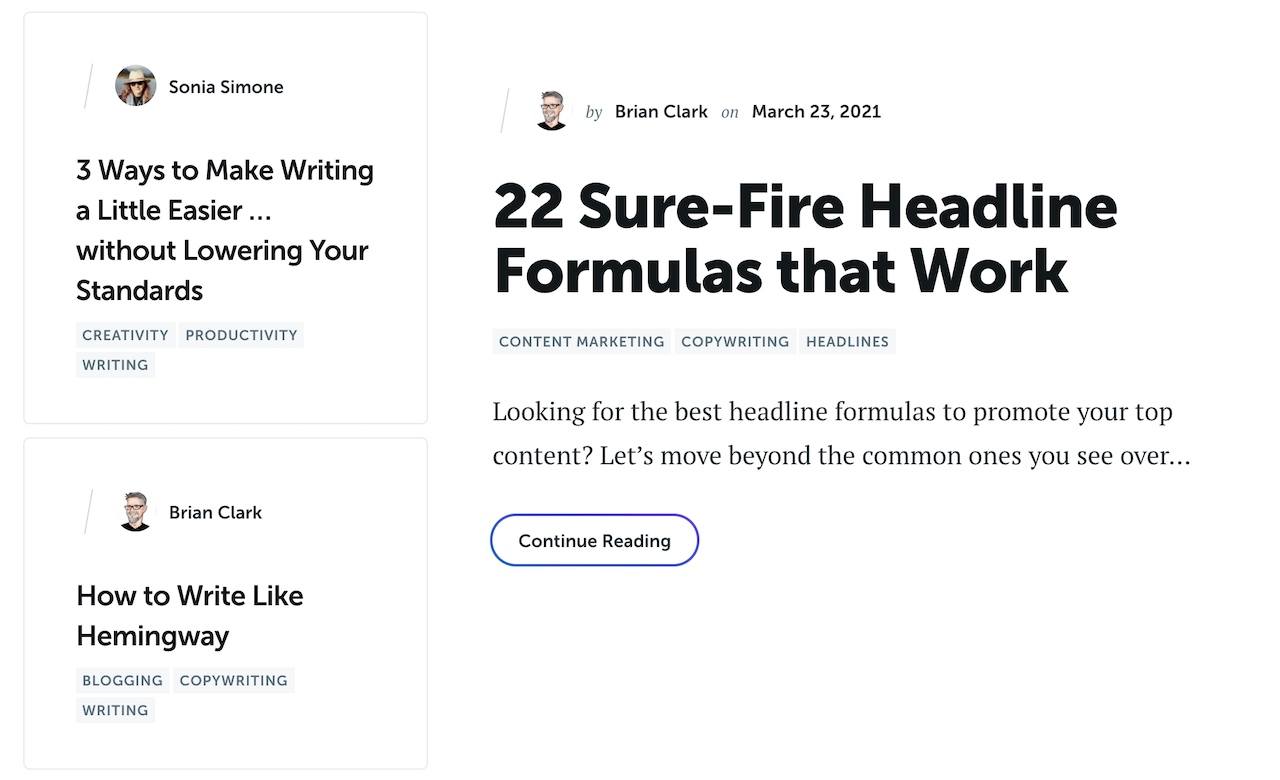Click Brian Clark's avatar in Hemingway card
The width and height of the screenshot is (1280, 780).
(x=135, y=511)
